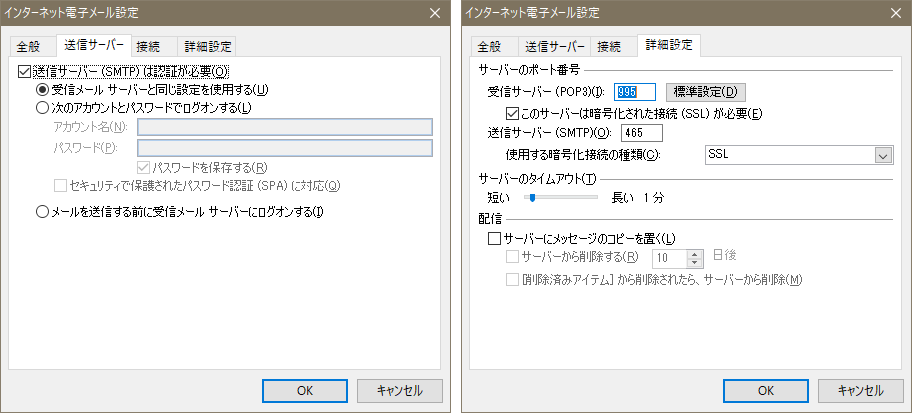Close the left dialog window

tap(434, 12)
